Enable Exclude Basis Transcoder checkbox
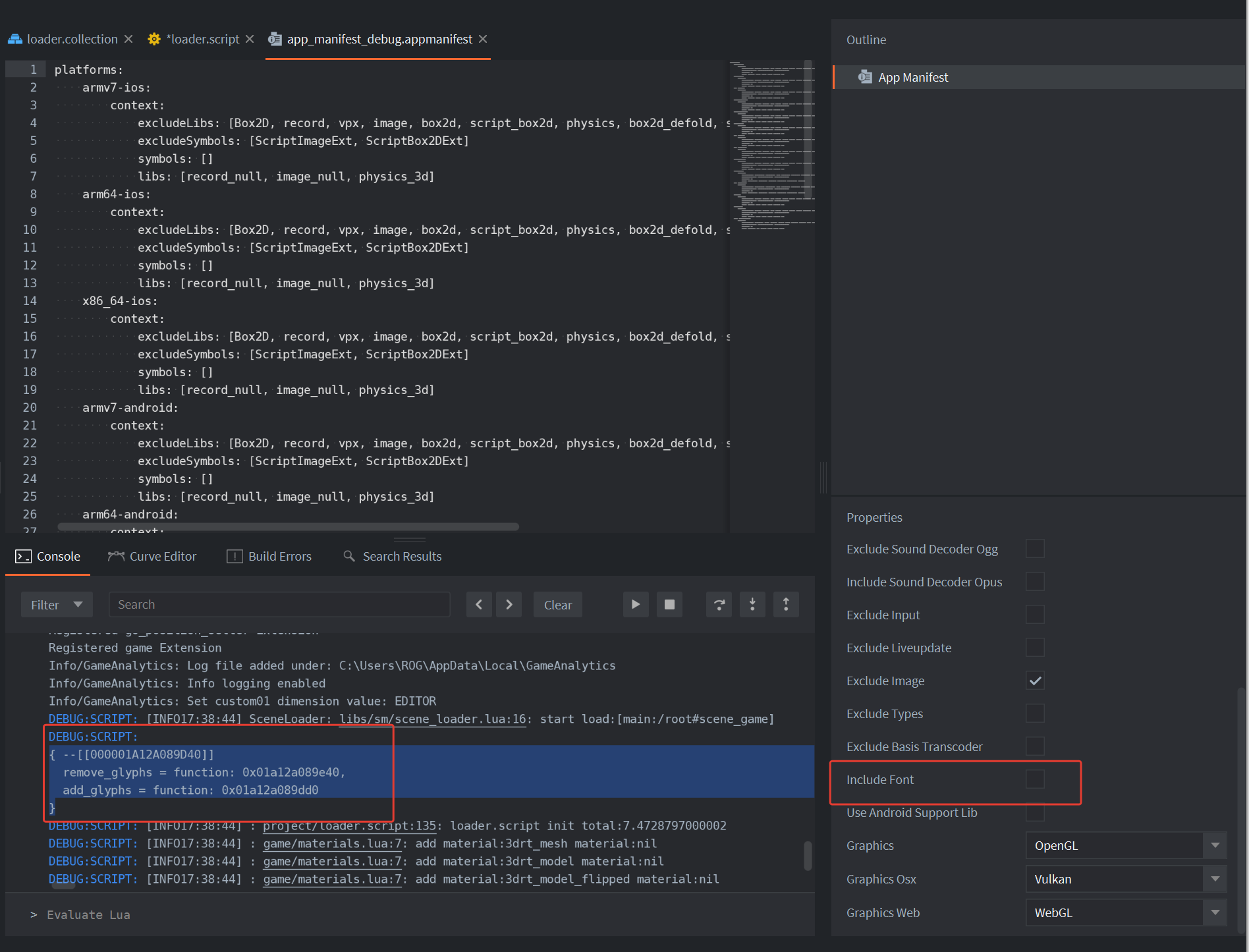Viewport: 1249px width, 952px height. tap(1035, 746)
